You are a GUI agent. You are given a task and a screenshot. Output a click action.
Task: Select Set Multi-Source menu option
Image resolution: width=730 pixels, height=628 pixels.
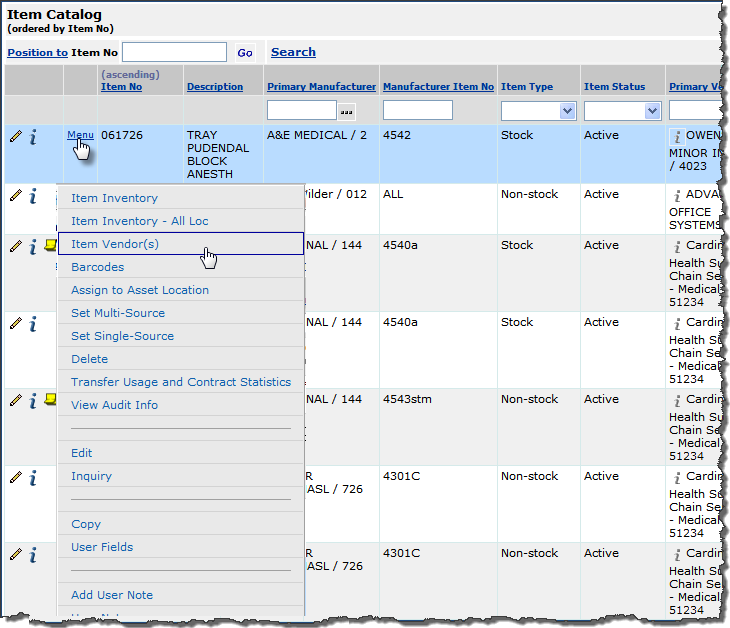point(118,313)
